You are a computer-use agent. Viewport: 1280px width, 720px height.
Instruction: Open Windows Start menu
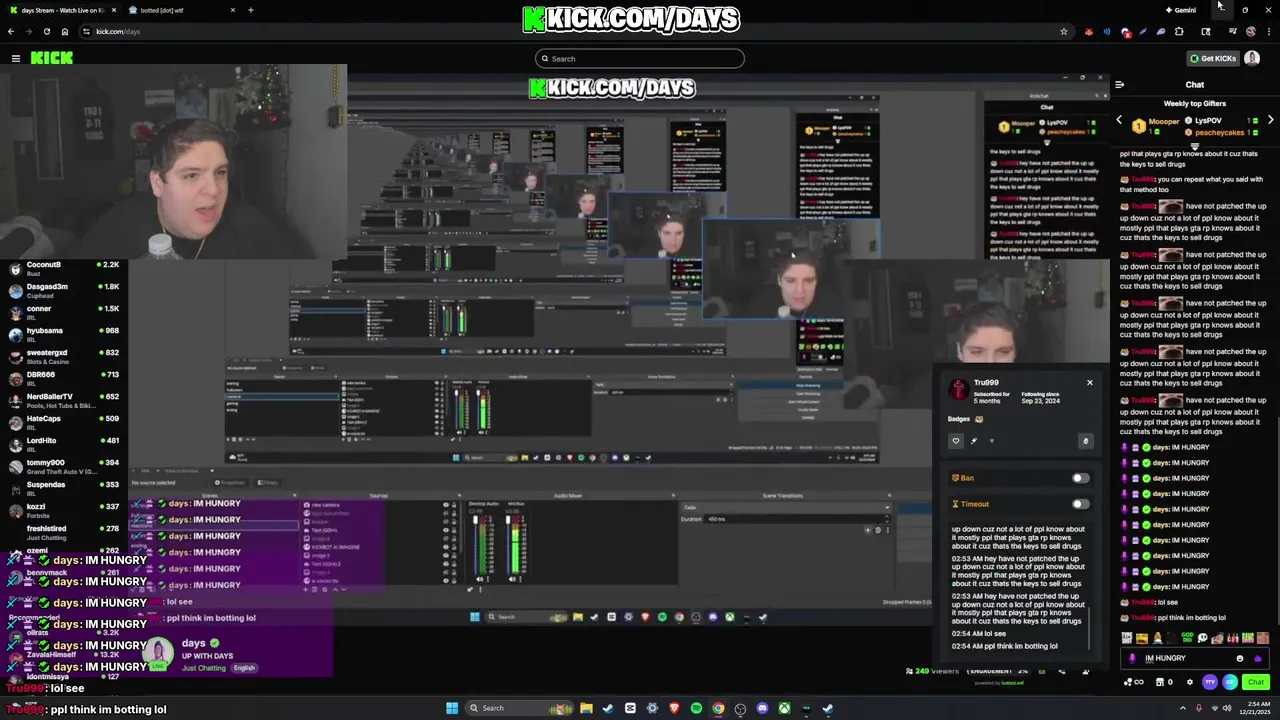[x=452, y=708]
